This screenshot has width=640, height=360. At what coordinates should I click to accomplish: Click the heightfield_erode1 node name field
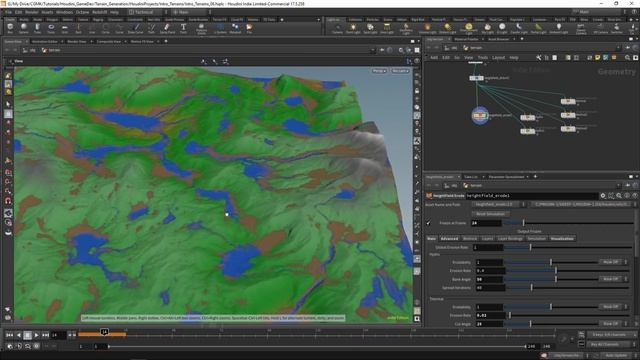531,196
